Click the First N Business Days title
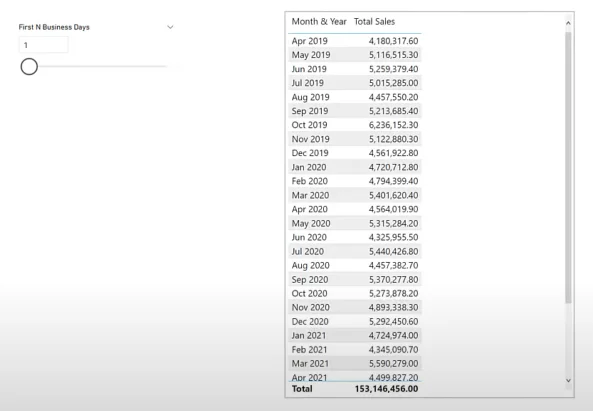 pos(54,27)
